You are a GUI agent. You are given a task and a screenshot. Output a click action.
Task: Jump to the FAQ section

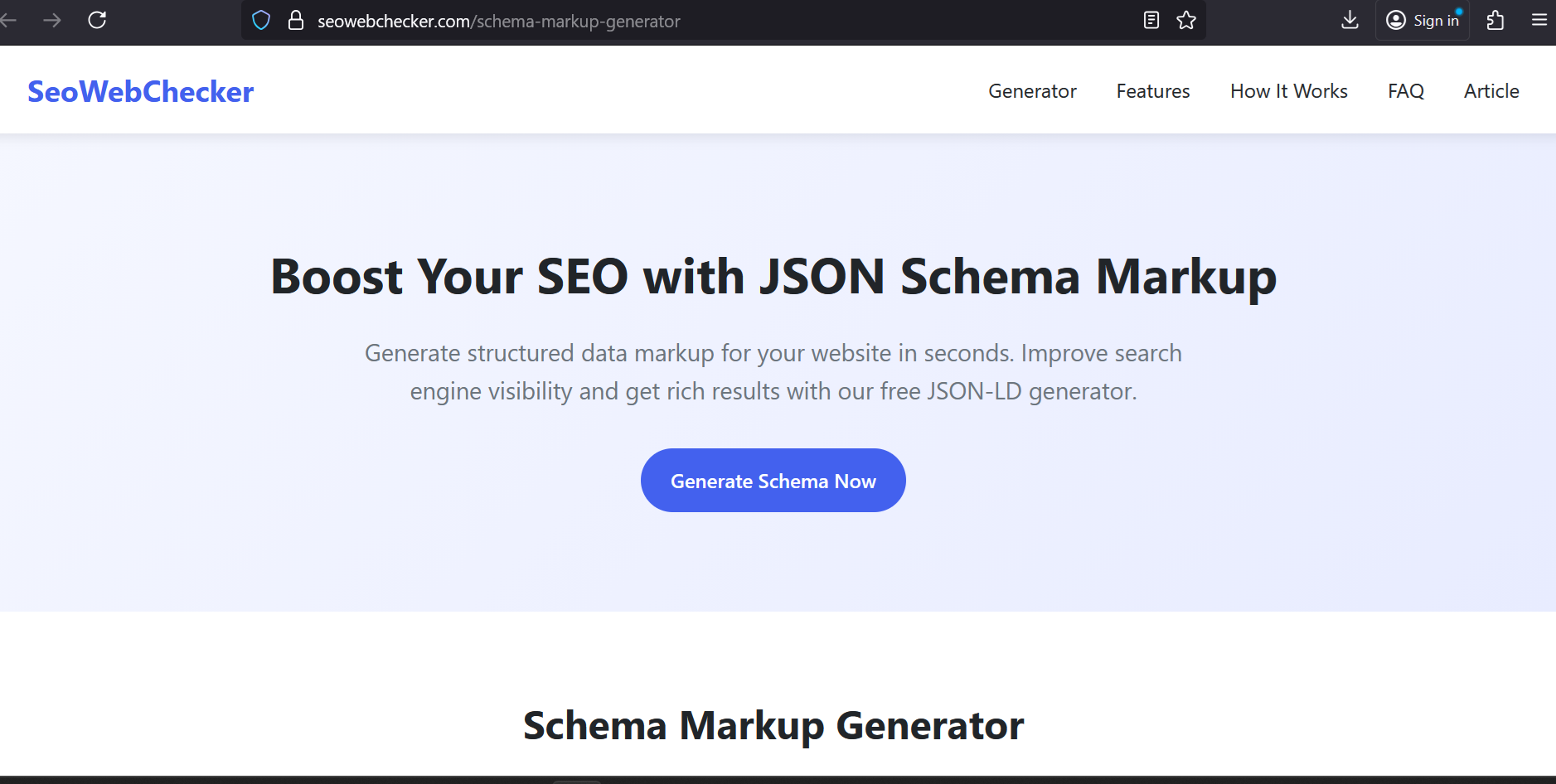point(1406,91)
